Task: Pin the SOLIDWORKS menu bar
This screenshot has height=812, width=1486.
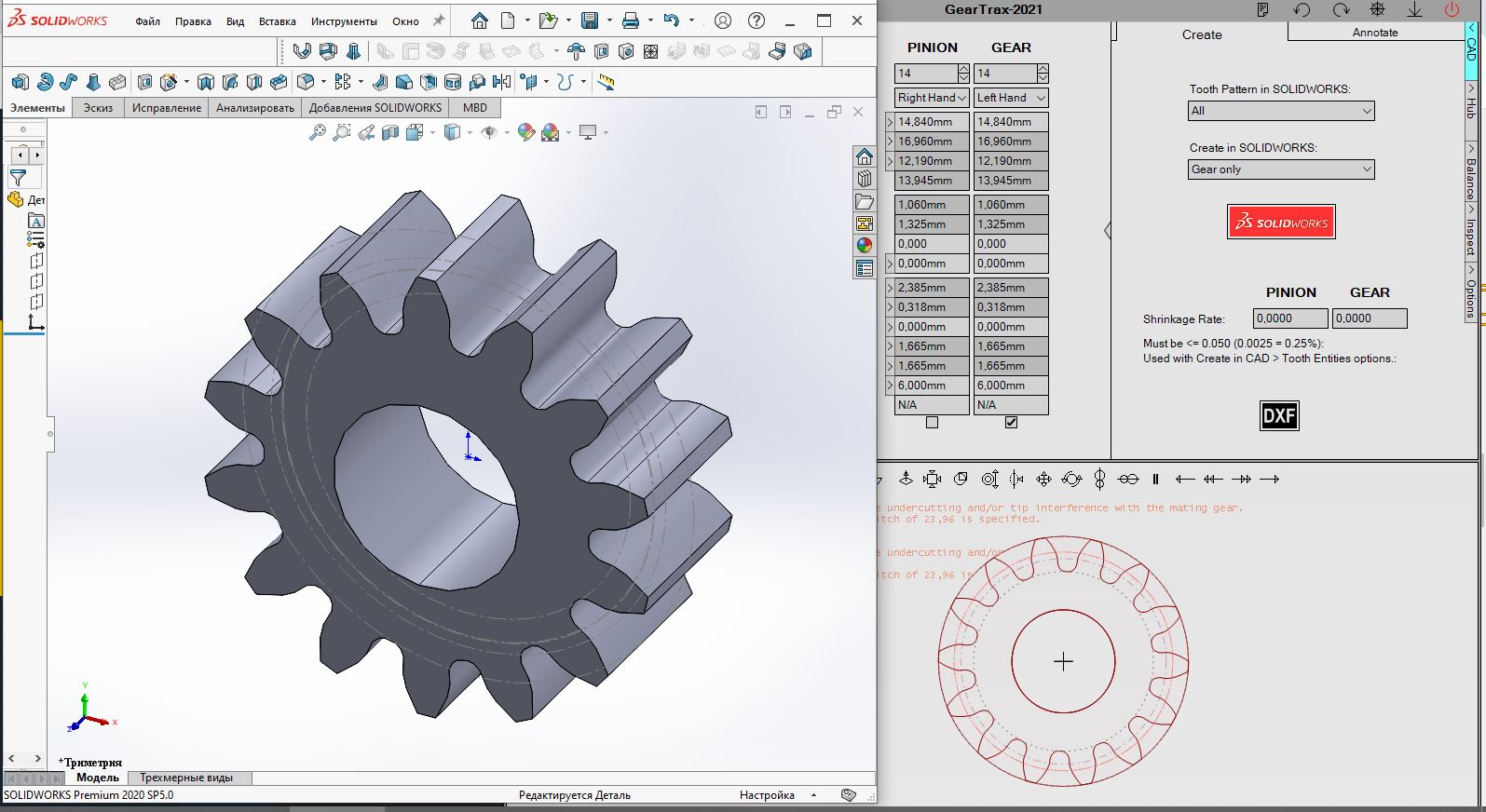Action: [439, 20]
